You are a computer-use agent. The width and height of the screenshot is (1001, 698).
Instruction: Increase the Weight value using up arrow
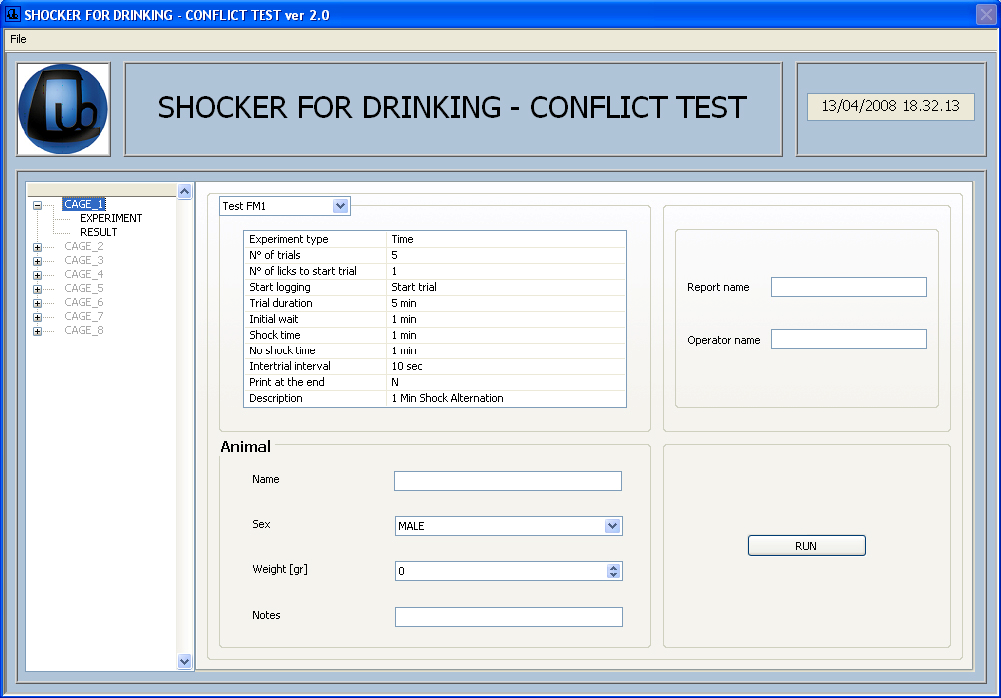click(614, 567)
